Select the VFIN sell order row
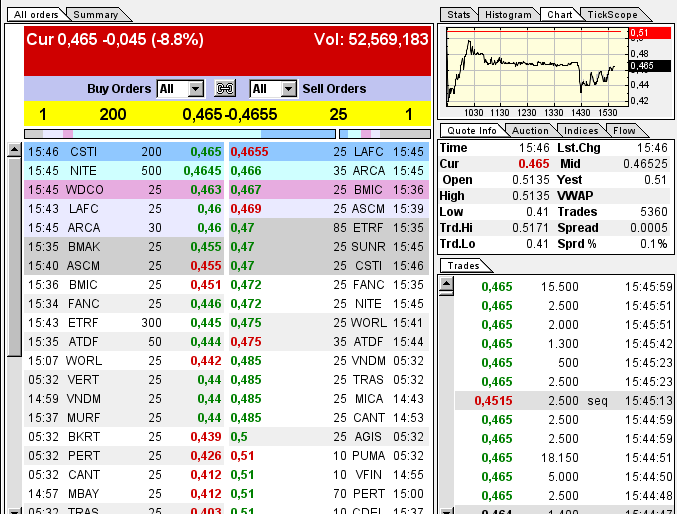 [x=329, y=475]
